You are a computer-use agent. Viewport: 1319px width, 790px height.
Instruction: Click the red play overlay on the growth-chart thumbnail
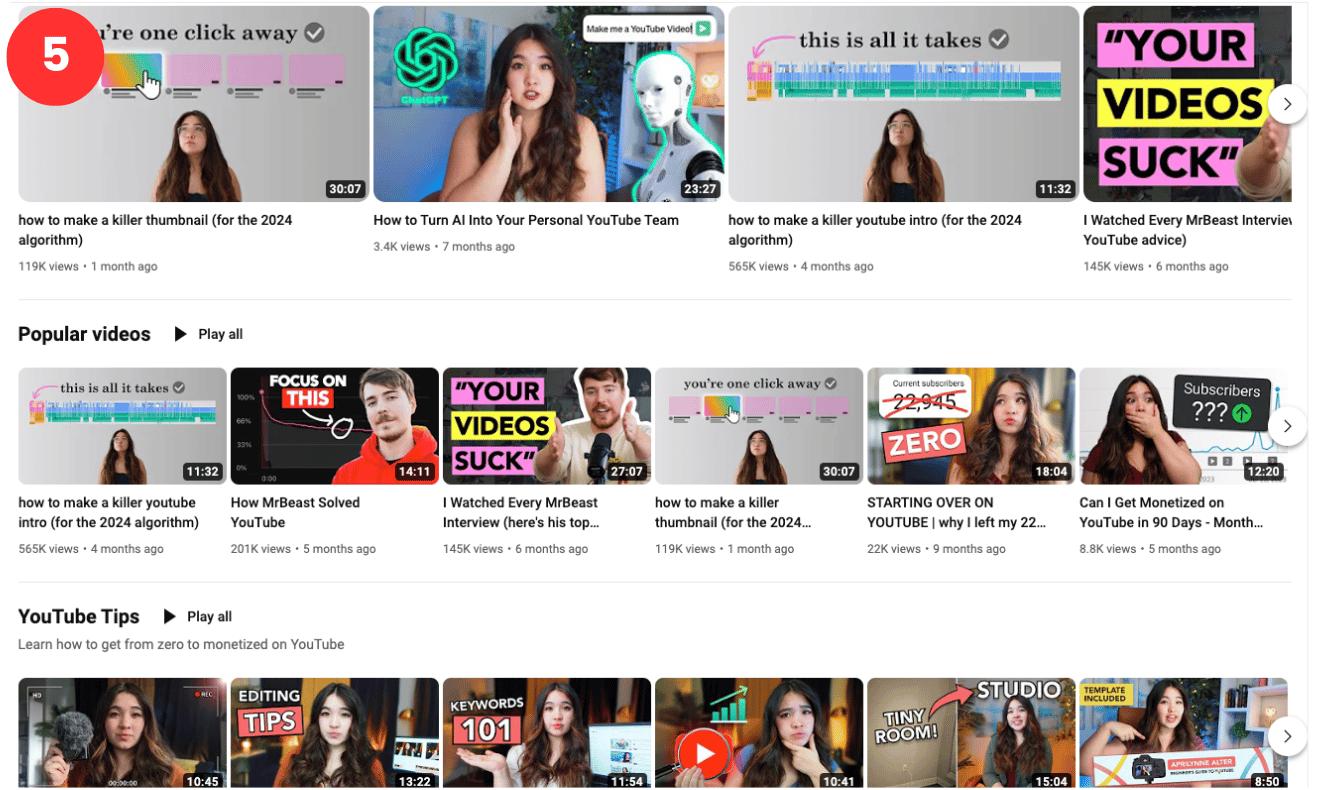pos(703,752)
